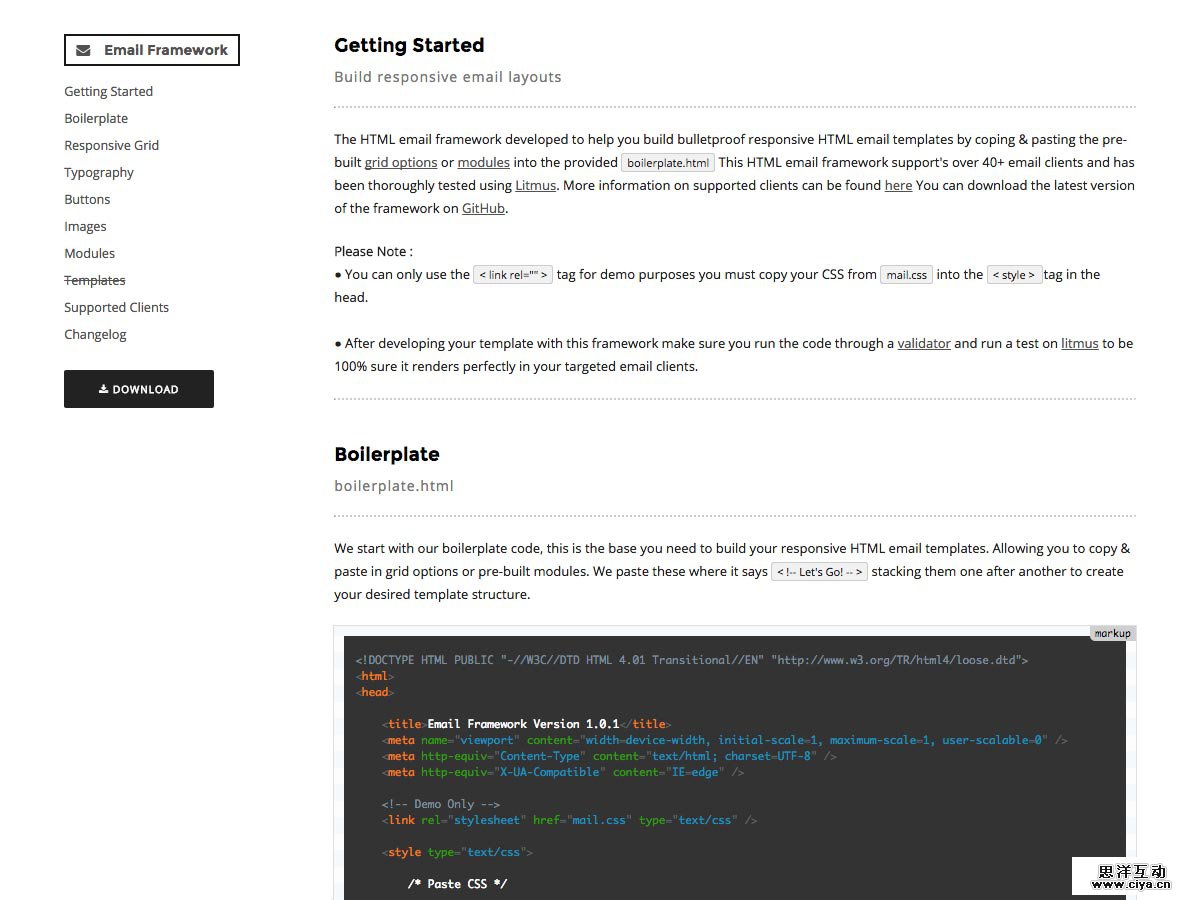This screenshot has height=900, width=1200.
Task: Click the 'modules' link in paragraph
Action: 483,162
